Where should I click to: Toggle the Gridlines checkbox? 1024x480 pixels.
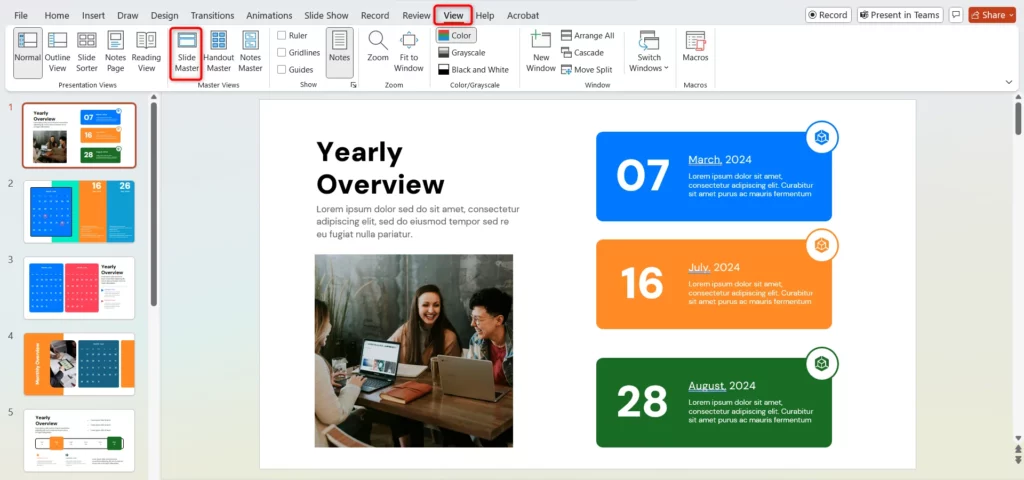coord(281,53)
